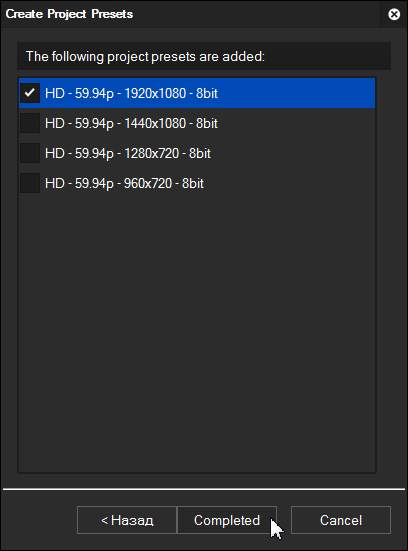Viewport: 408px width, 551px height.
Task: Click the blue highlight right of '1920x1080 - 8bit'
Action: coord(296,93)
